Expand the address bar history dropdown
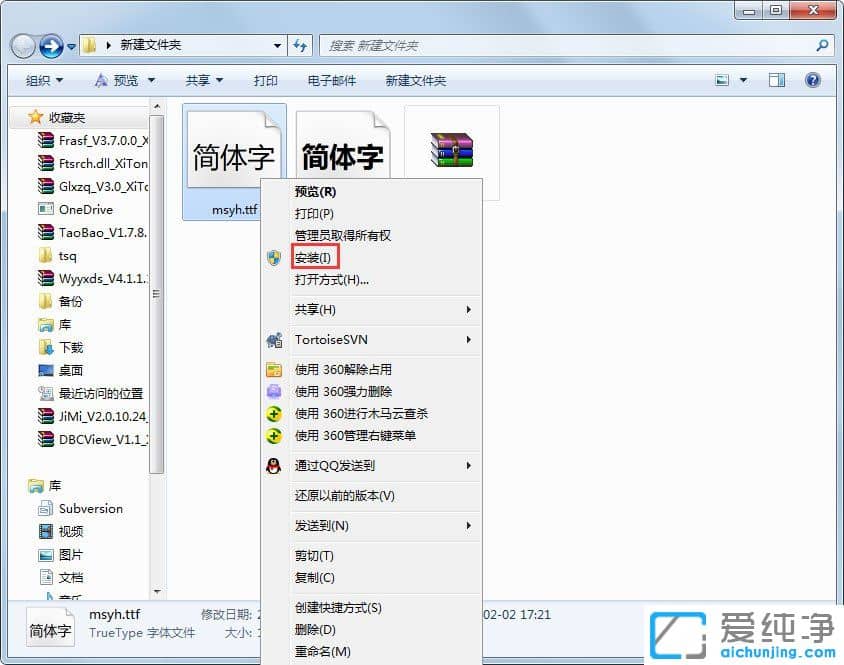Screen dimensions: 844x665 (277, 45)
